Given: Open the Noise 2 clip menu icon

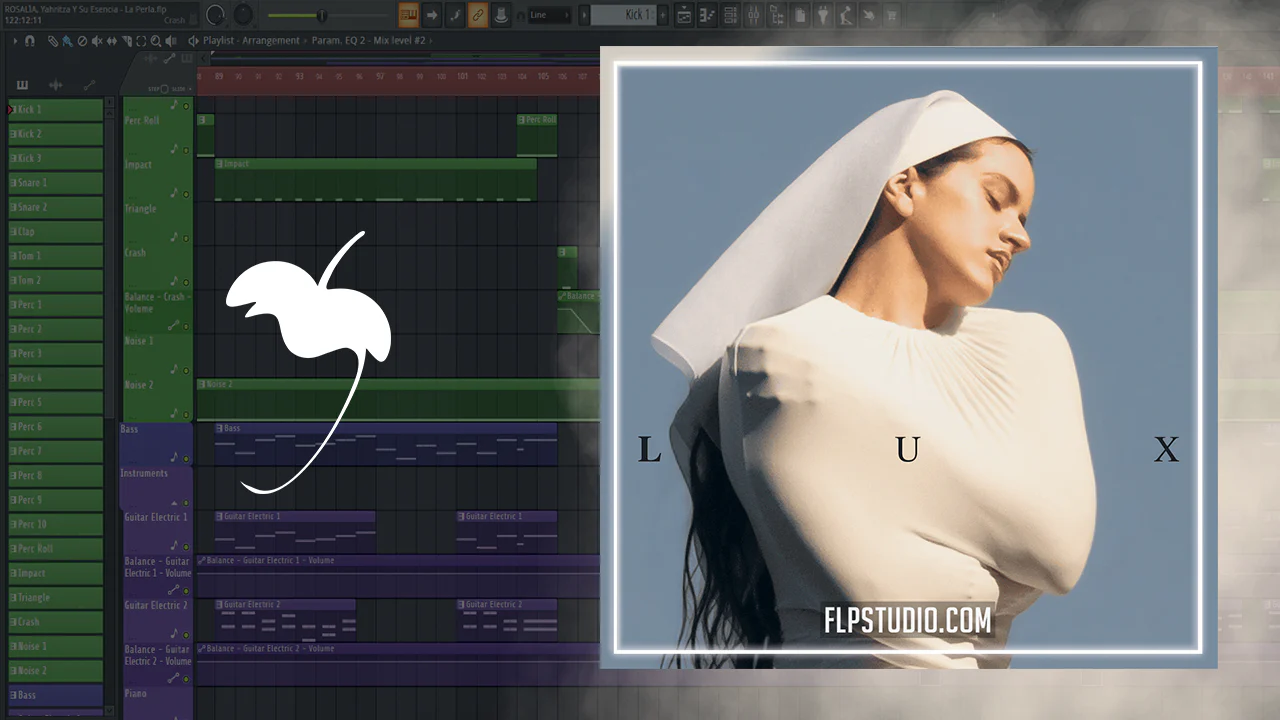Looking at the screenshot, I should point(202,384).
